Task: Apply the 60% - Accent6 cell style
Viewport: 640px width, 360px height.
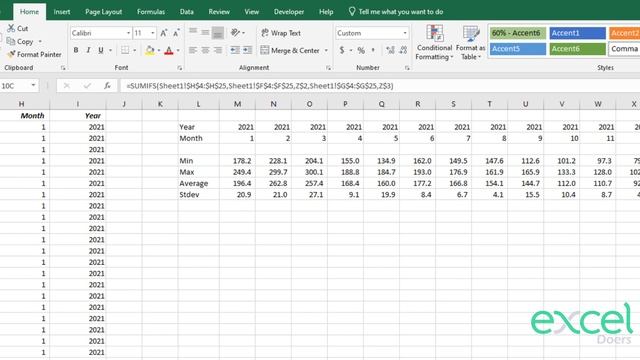Action: coord(518,33)
